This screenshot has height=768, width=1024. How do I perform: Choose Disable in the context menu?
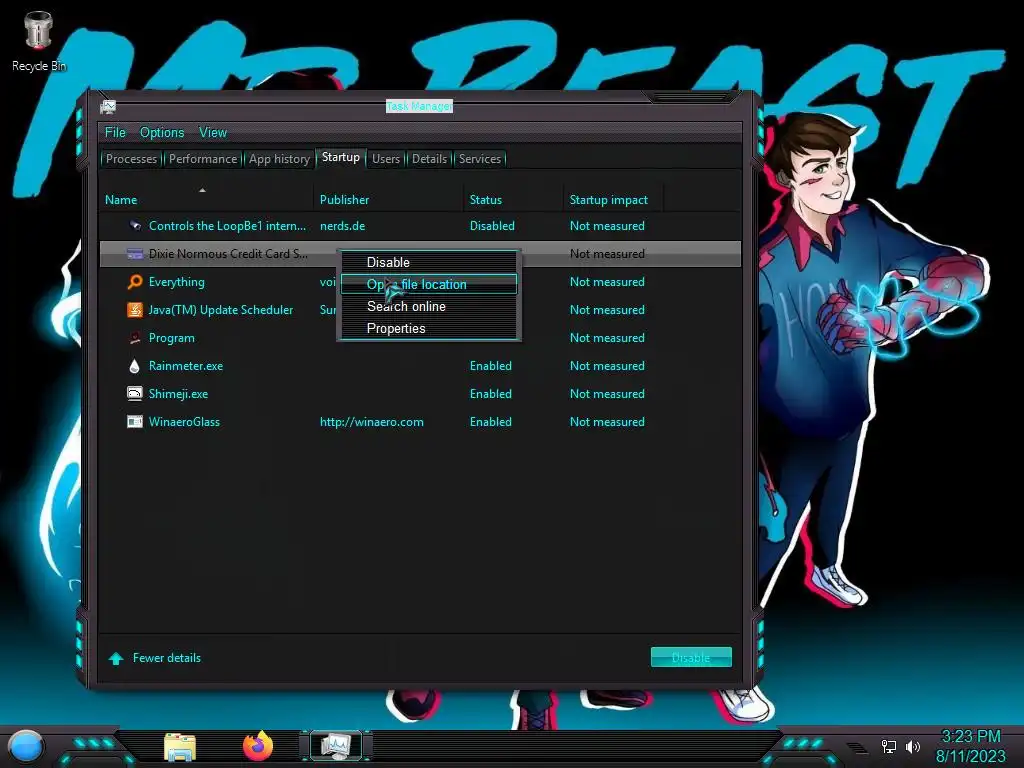click(428, 263)
